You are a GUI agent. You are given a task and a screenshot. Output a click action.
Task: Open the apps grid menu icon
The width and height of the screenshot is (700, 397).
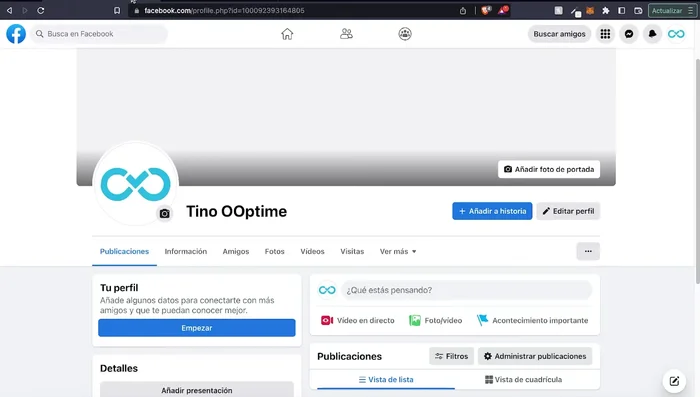point(605,34)
